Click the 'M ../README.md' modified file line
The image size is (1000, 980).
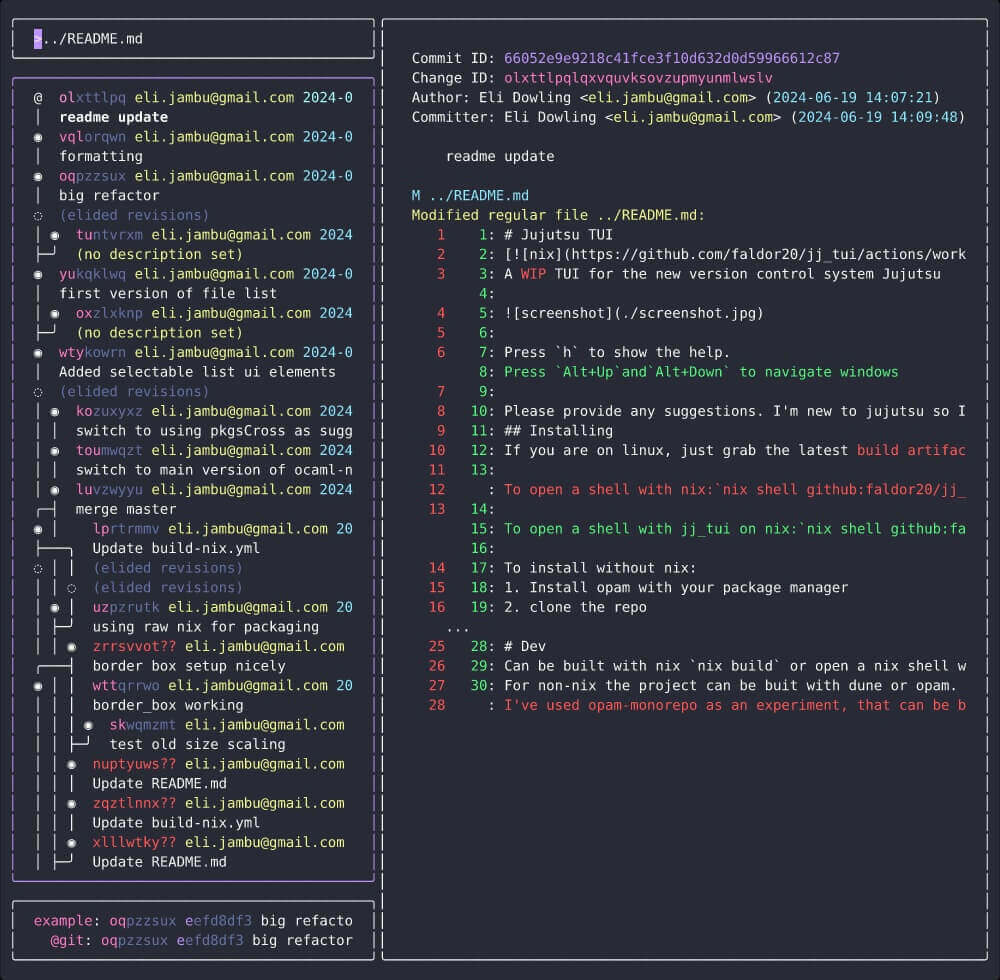click(x=470, y=195)
